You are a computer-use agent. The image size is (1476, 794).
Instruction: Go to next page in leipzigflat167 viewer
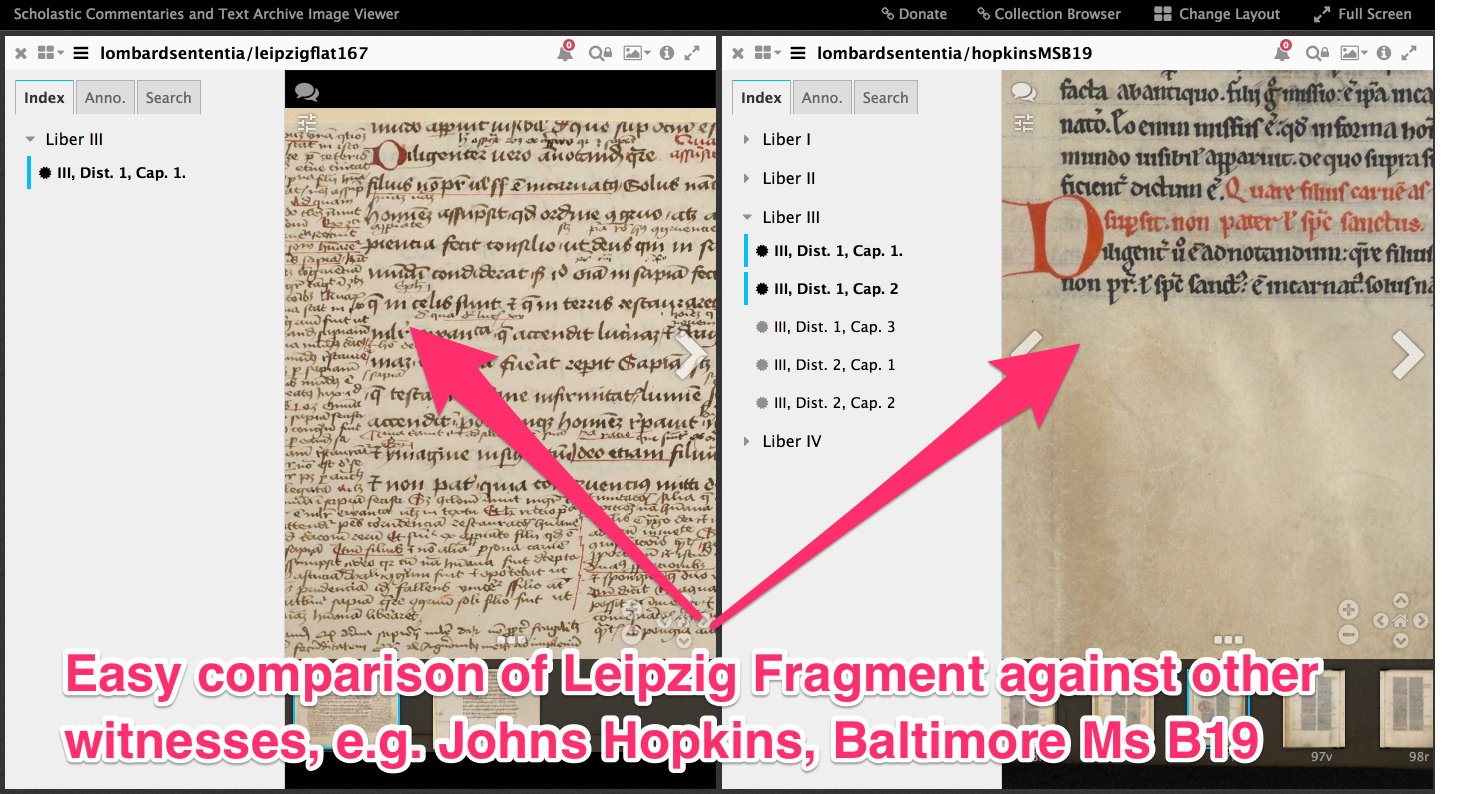tap(691, 354)
